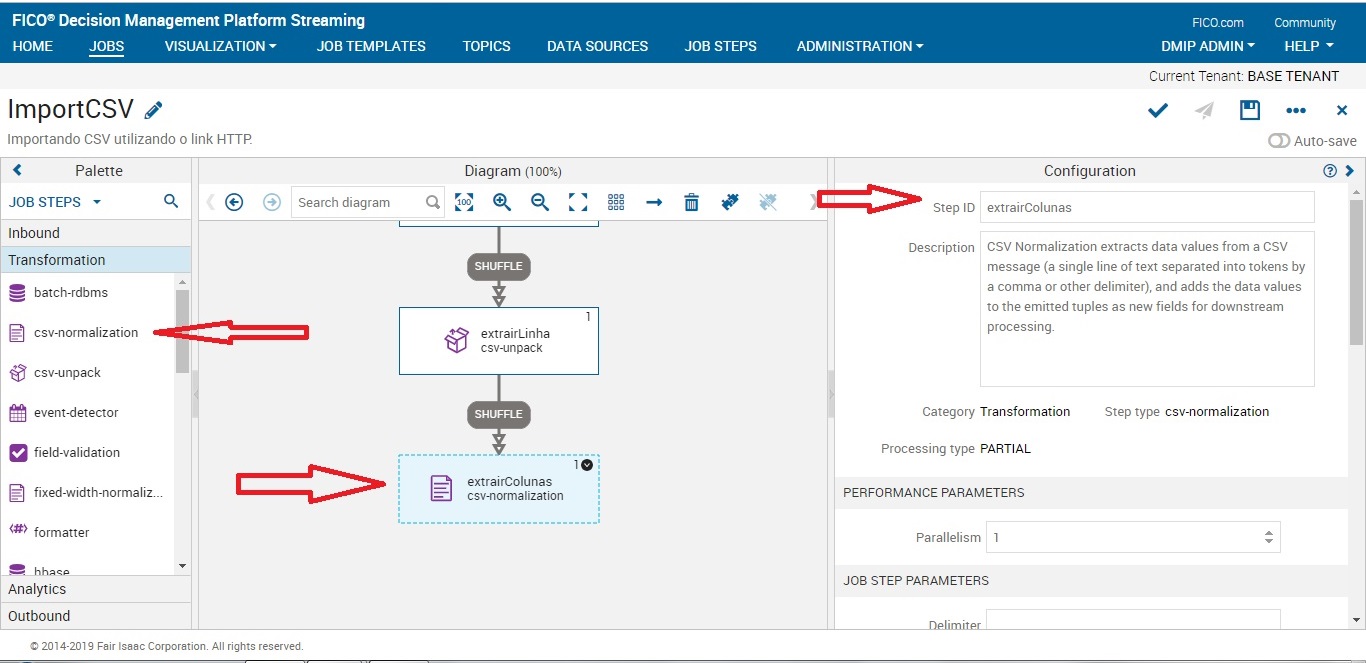The width and height of the screenshot is (1366, 663).
Task: Reset diagram zoom to 100 percent
Action: click(x=464, y=202)
